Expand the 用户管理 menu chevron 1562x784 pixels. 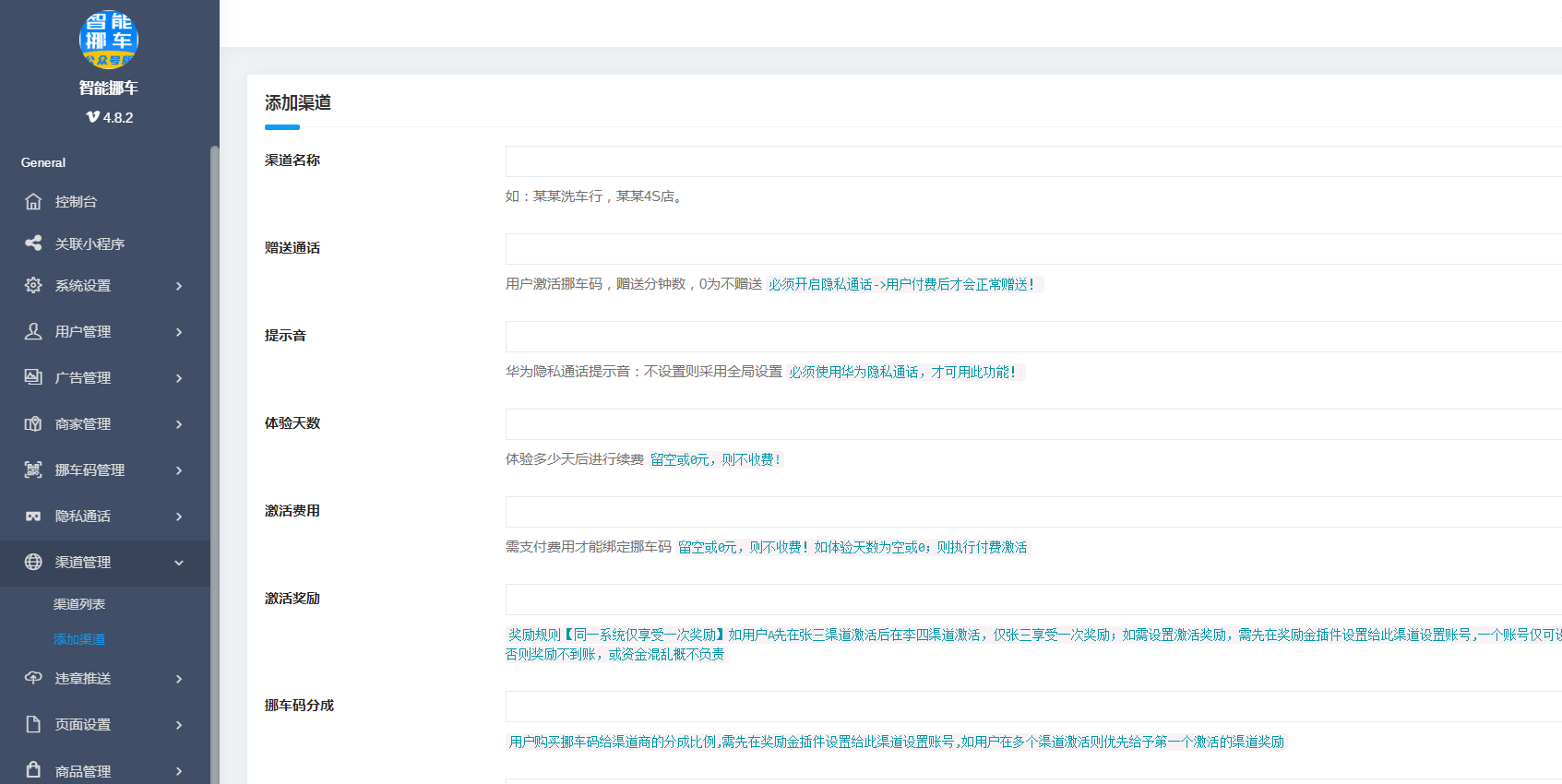click(x=179, y=332)
